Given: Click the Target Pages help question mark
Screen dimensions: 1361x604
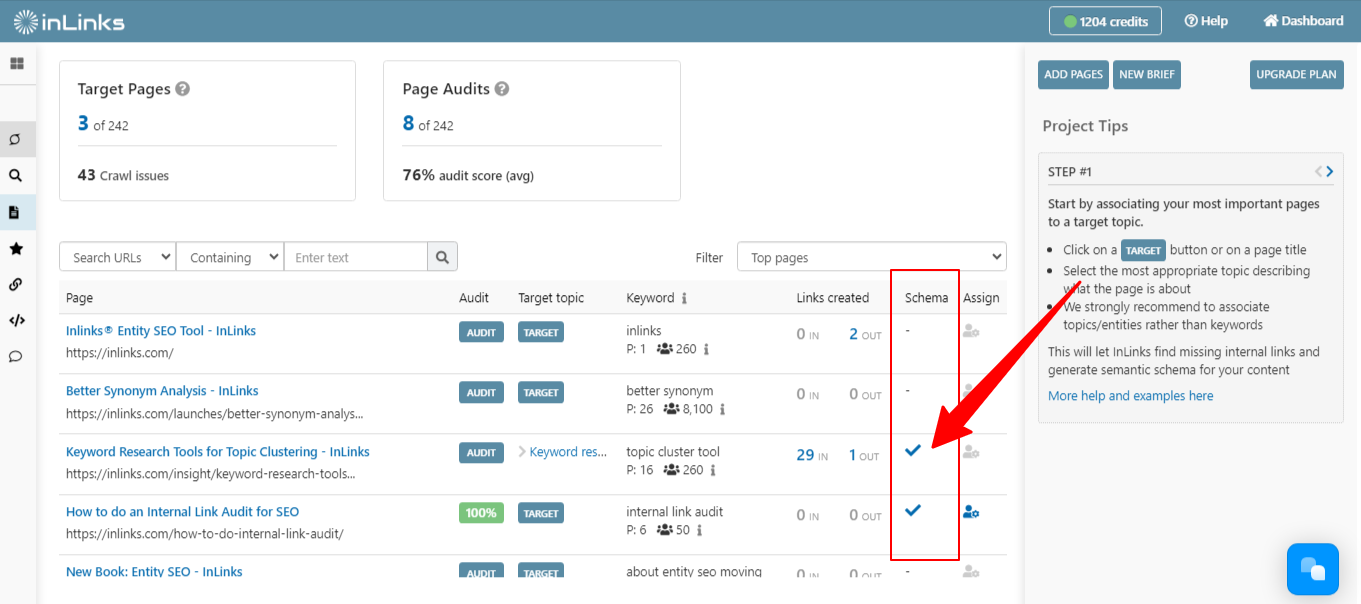Looking at the screenshot, I should 183,89.
